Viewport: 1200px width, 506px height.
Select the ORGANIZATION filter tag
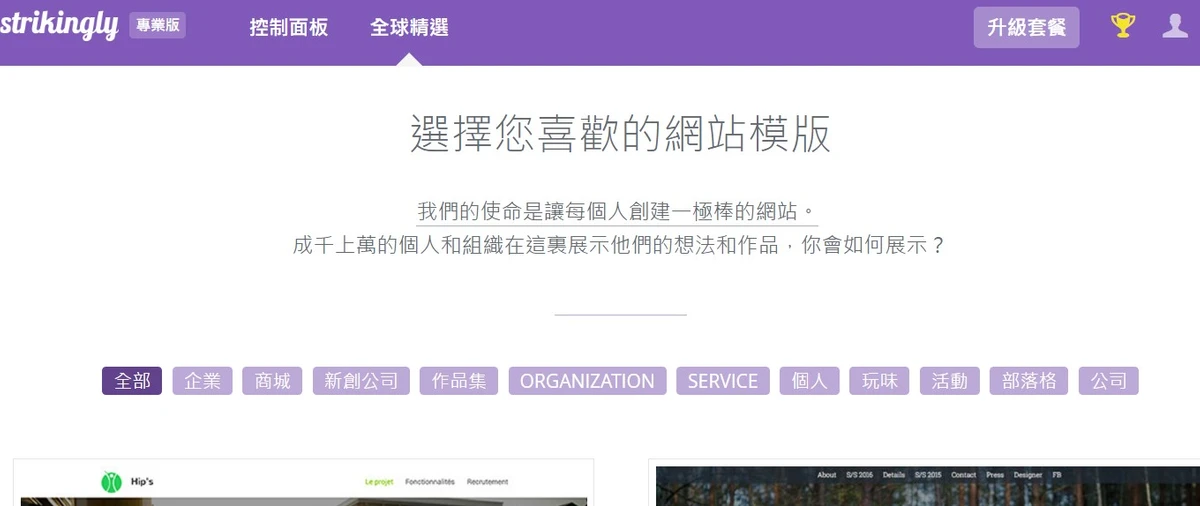[587, 381]
